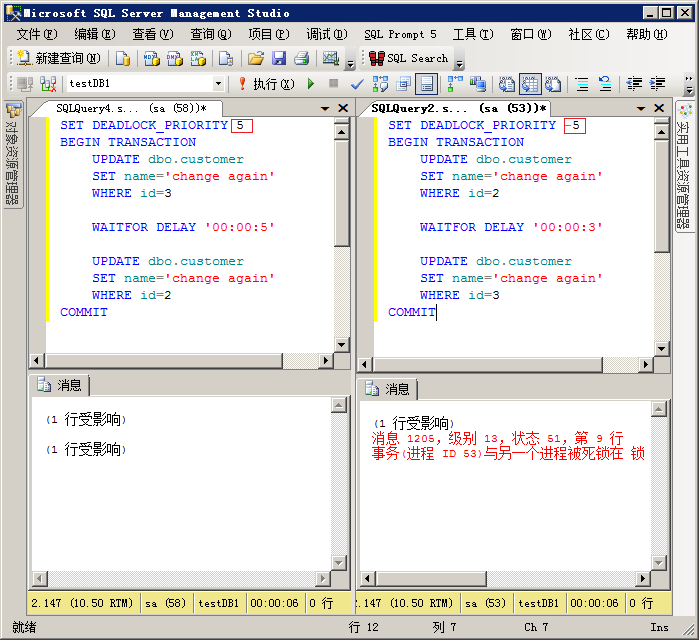Click the right arrow on the SQLQuery4 editor's horizontal scrollbar
The image size is (699, 640).
(x=326, y=360)
